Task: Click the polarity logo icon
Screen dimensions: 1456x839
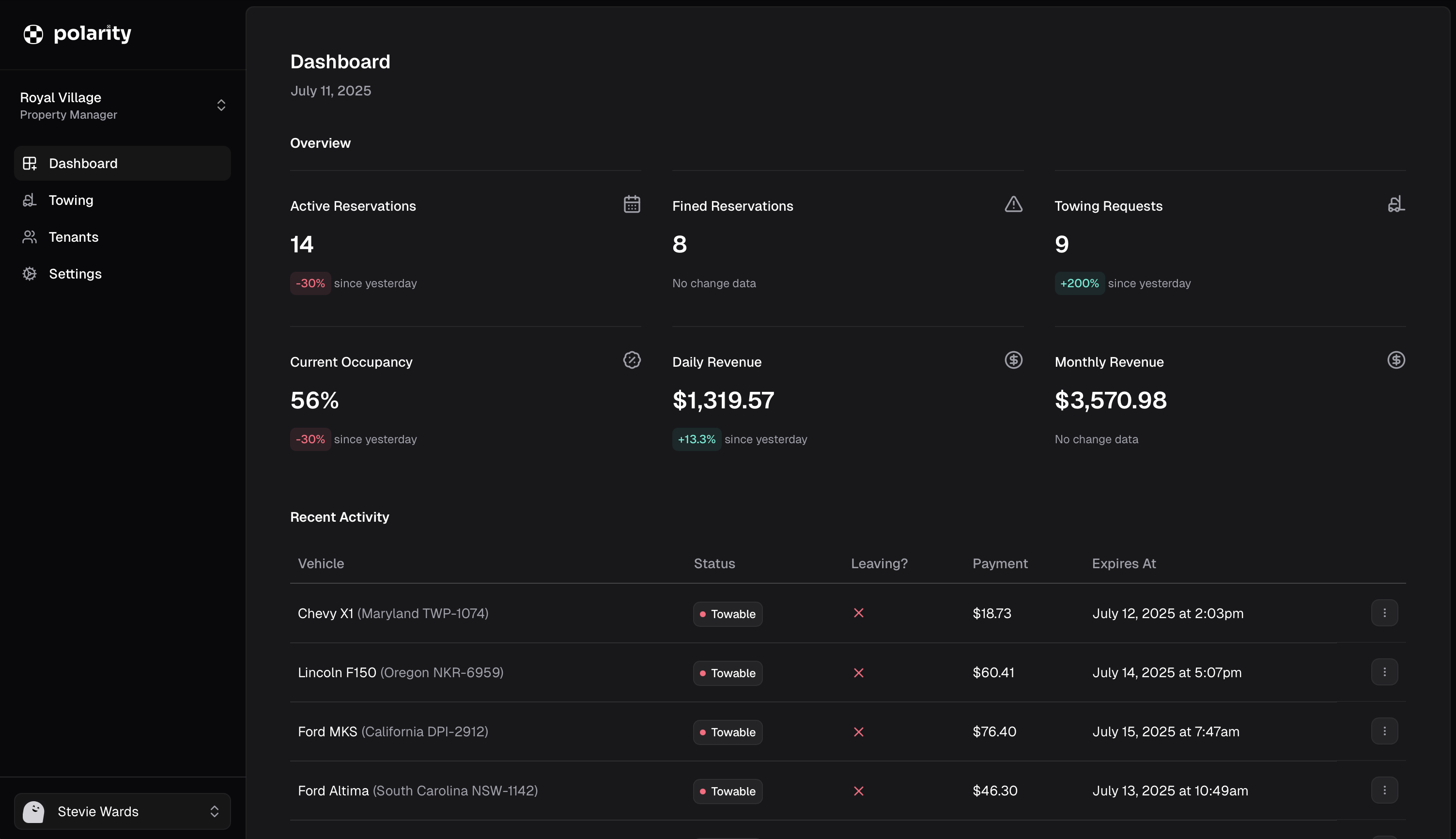Action: pos(33,34)
